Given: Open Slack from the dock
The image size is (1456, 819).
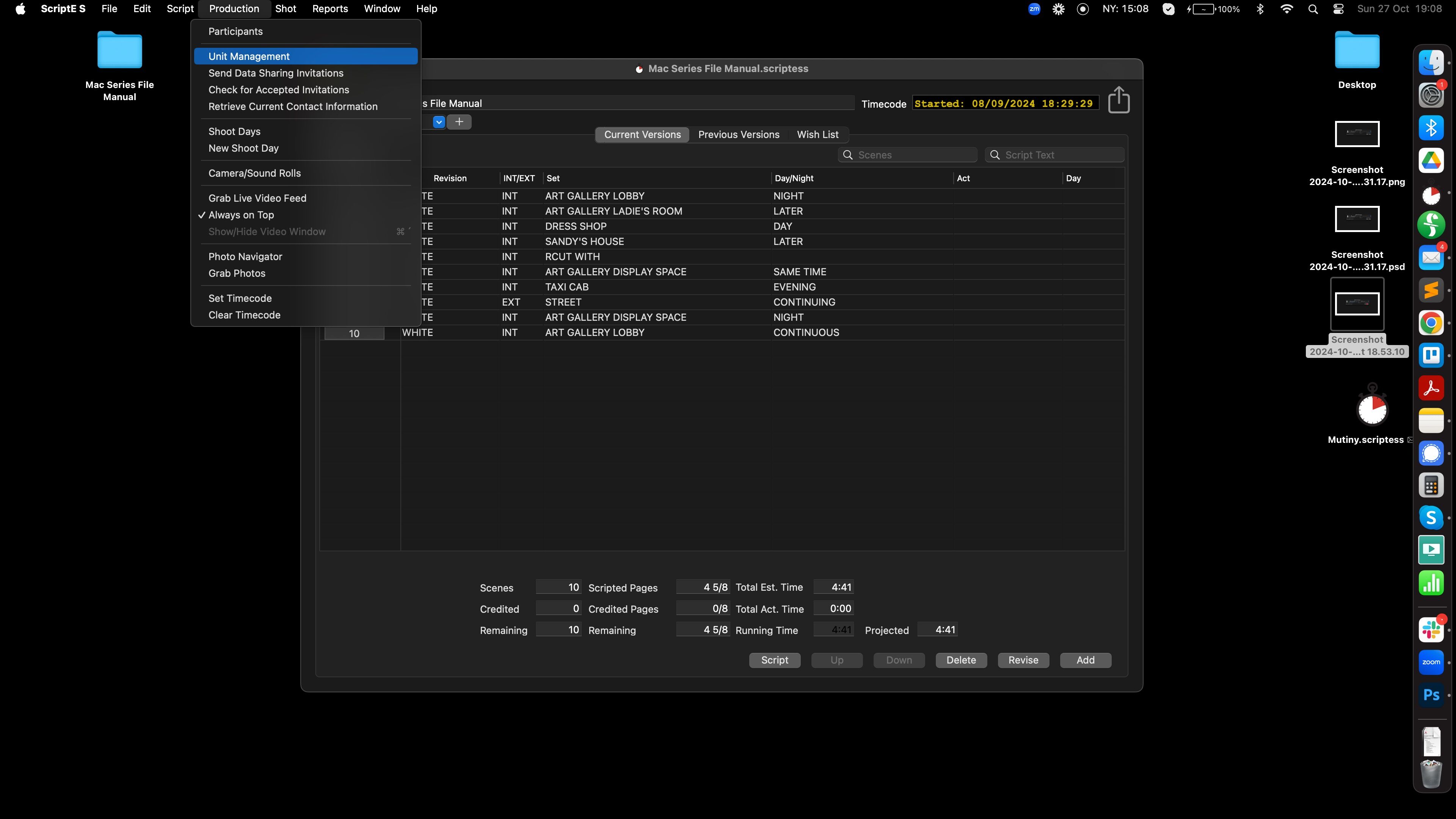Looking at the screenshot, I should pos(1431,629).
